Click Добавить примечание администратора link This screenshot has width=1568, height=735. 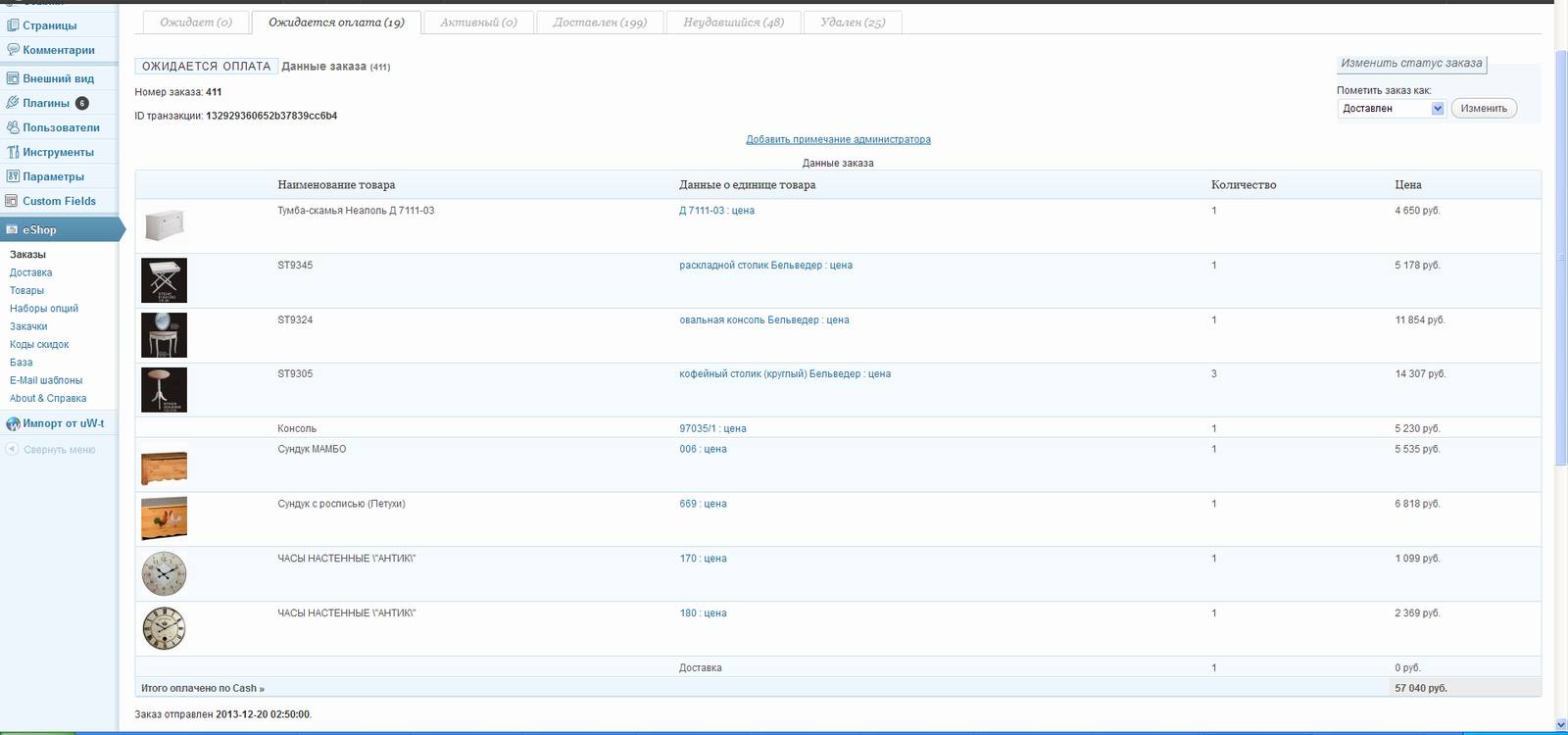[x=838, y=140]
